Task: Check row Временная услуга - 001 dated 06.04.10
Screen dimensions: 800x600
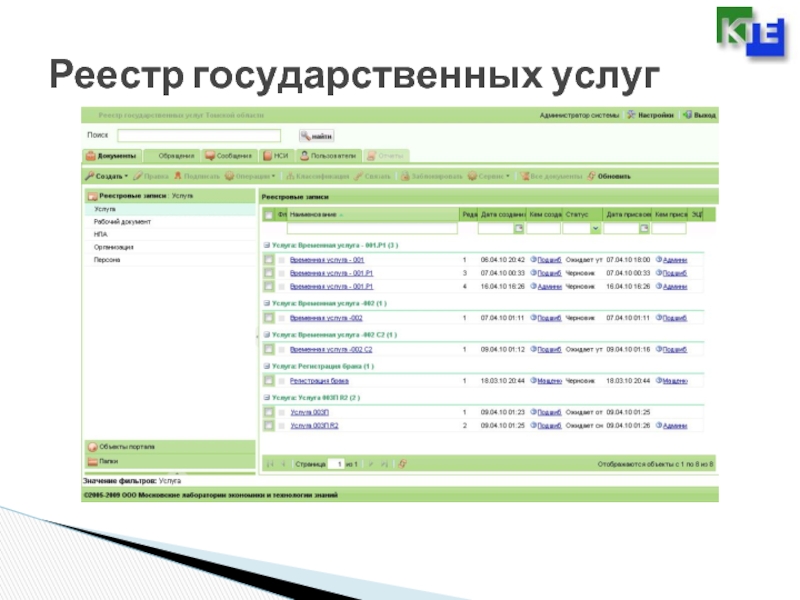Action: coord(269,260)
